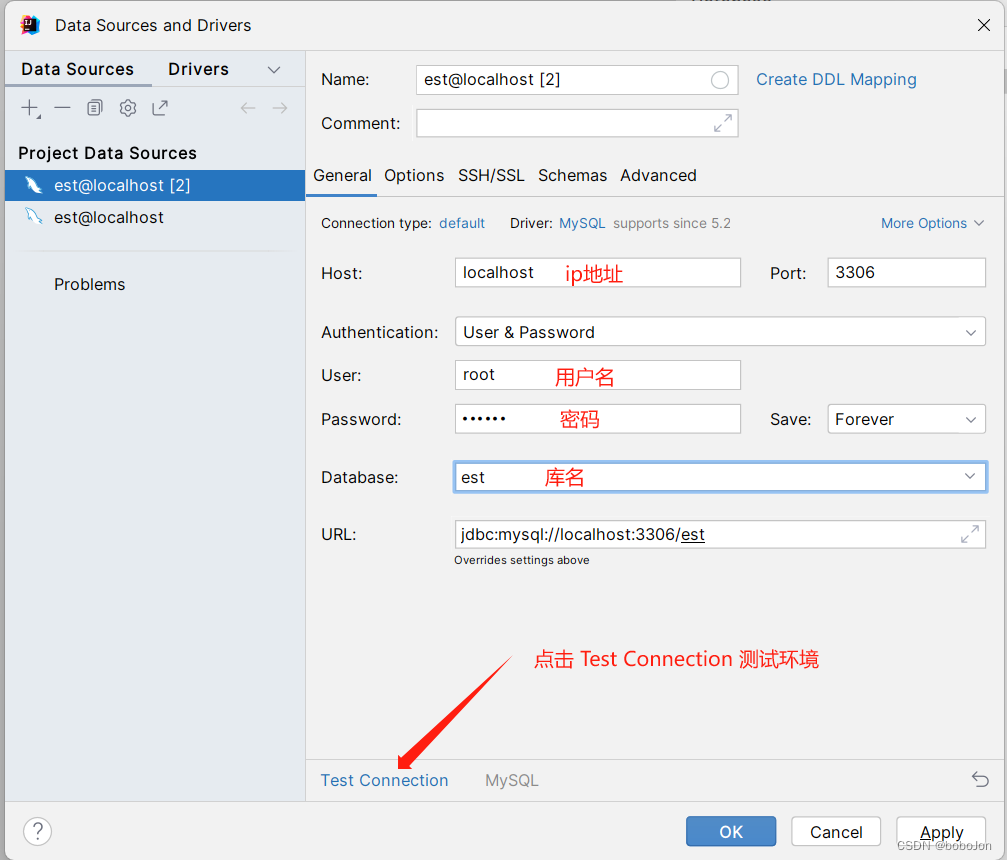
Task: Add a new data source with plus icon
Action: point(30,108)
